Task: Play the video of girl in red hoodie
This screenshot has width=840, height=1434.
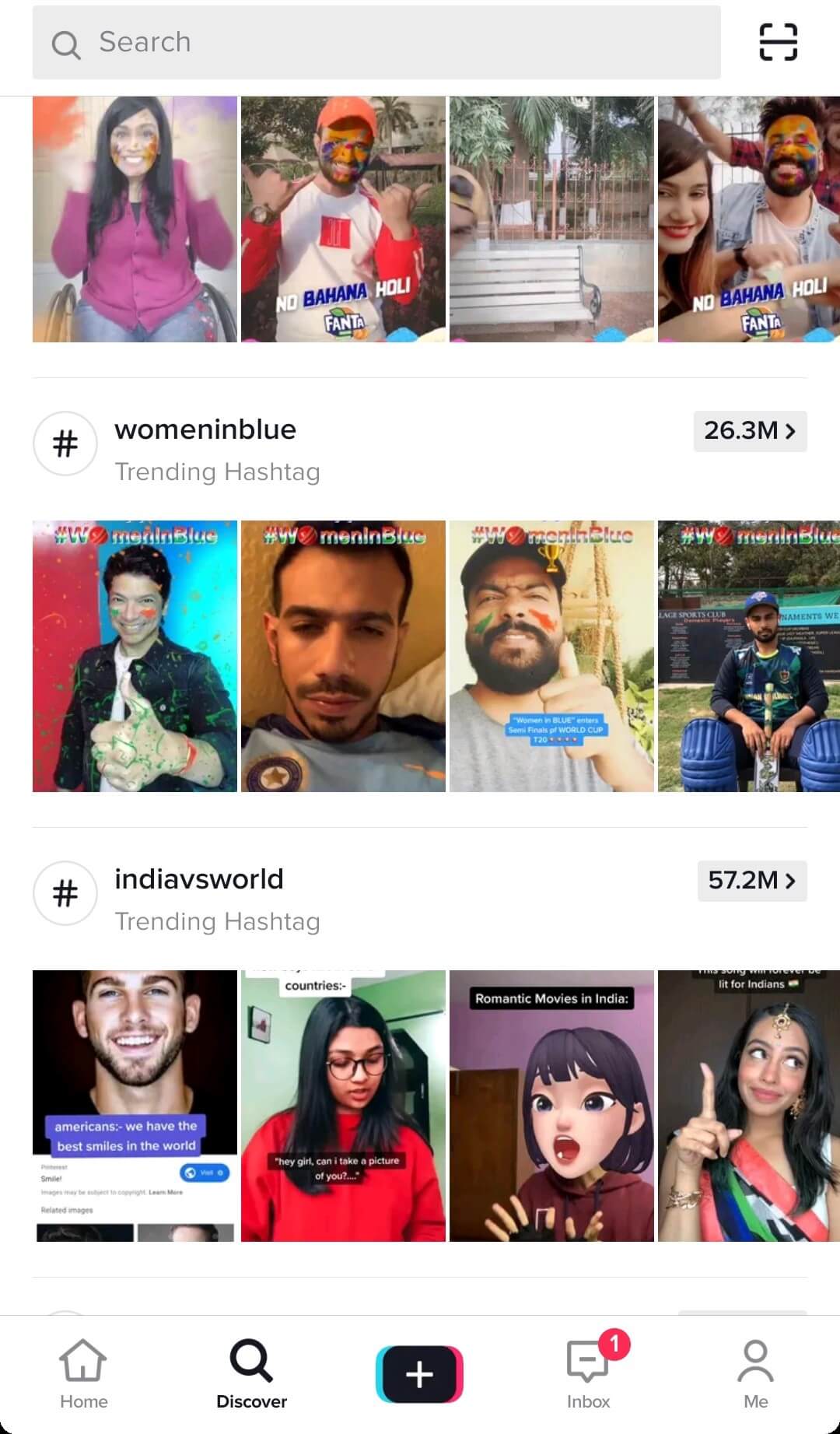Action: 343,1106
